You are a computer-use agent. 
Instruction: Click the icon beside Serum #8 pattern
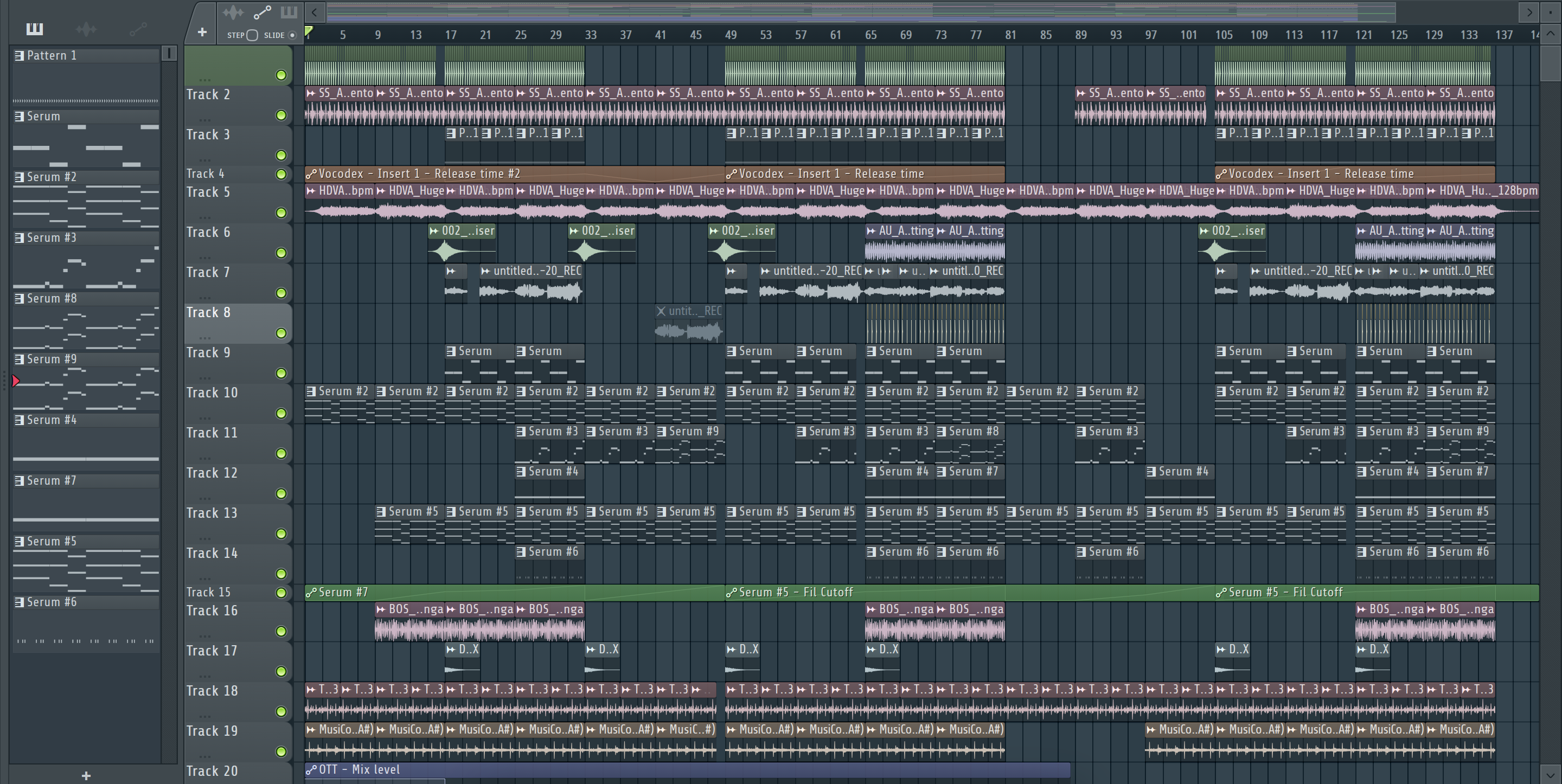tap(20, 298)
